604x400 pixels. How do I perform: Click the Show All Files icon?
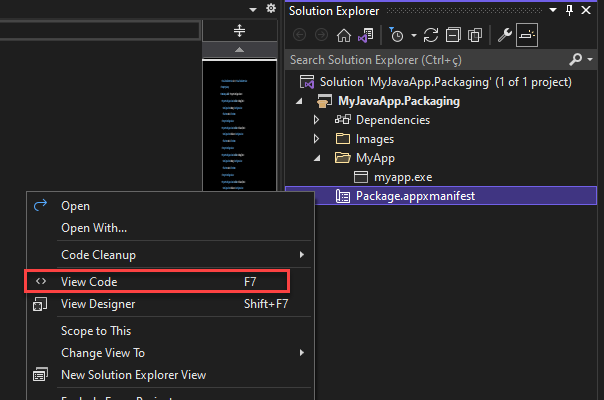475,35
